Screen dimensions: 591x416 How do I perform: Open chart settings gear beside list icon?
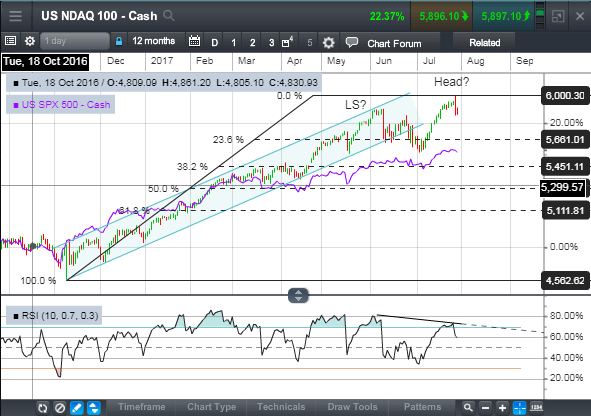[x=30, y=41]
